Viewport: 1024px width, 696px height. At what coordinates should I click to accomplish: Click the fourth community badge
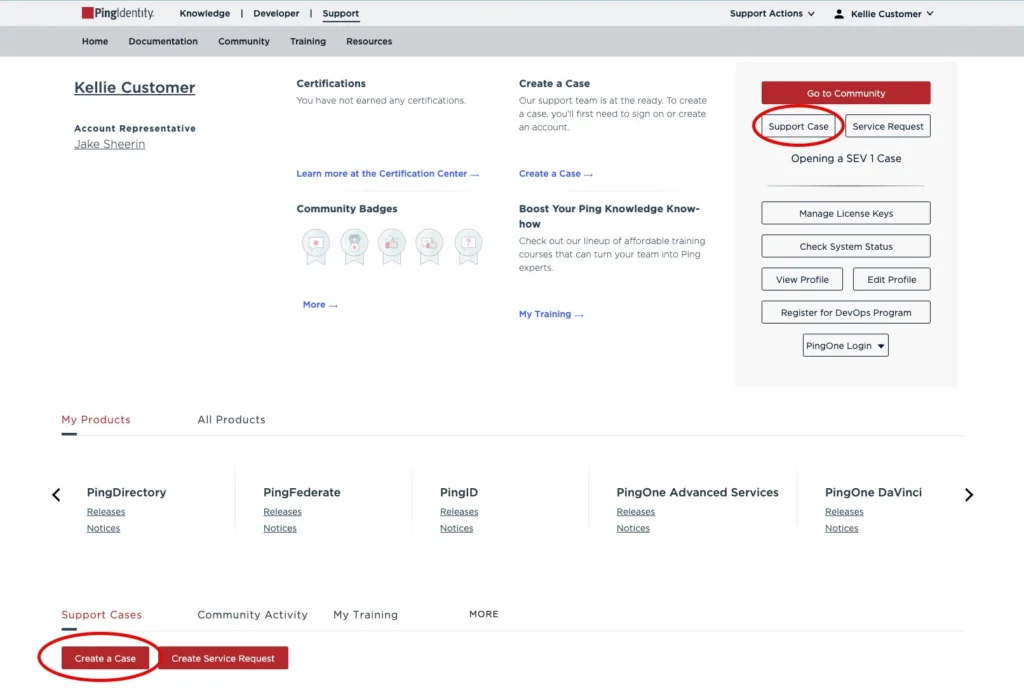click(430, 247)
